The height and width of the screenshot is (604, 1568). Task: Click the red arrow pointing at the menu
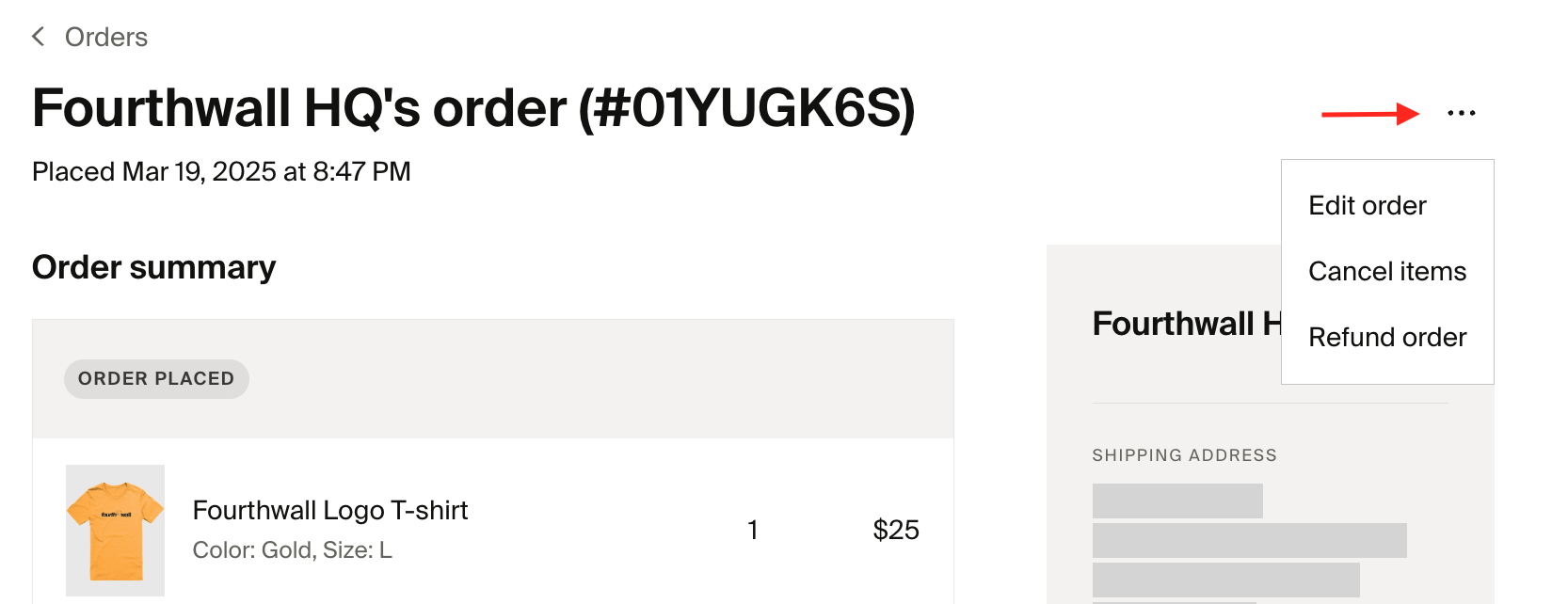pos(1370,114)
